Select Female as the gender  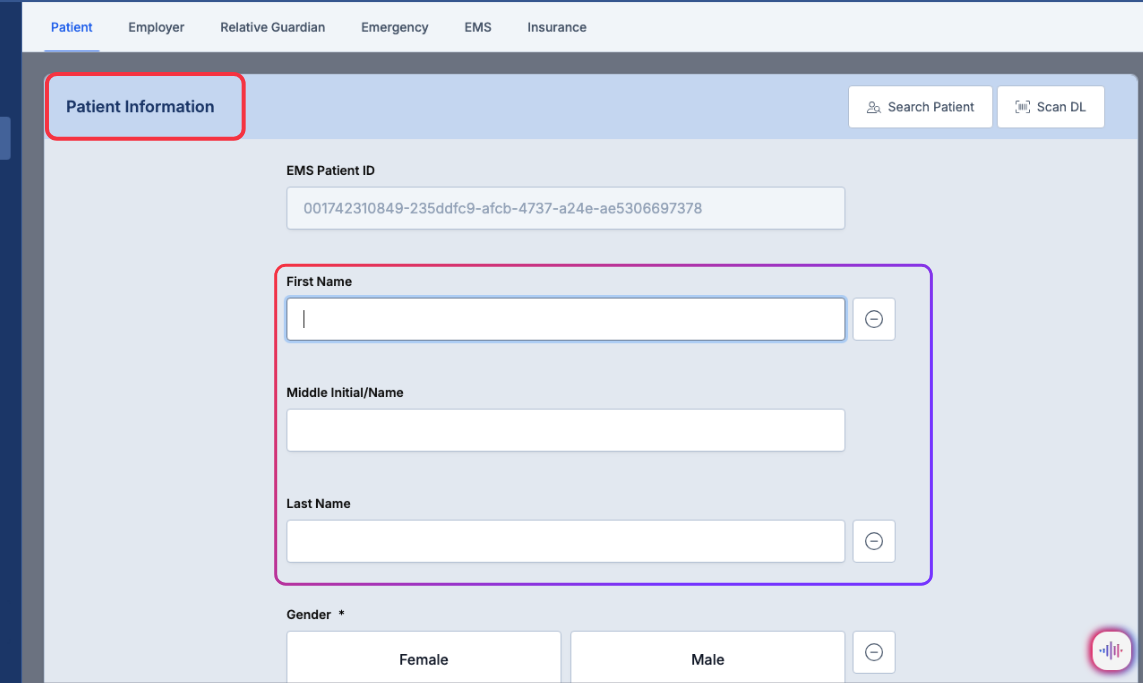click(424, 659)
